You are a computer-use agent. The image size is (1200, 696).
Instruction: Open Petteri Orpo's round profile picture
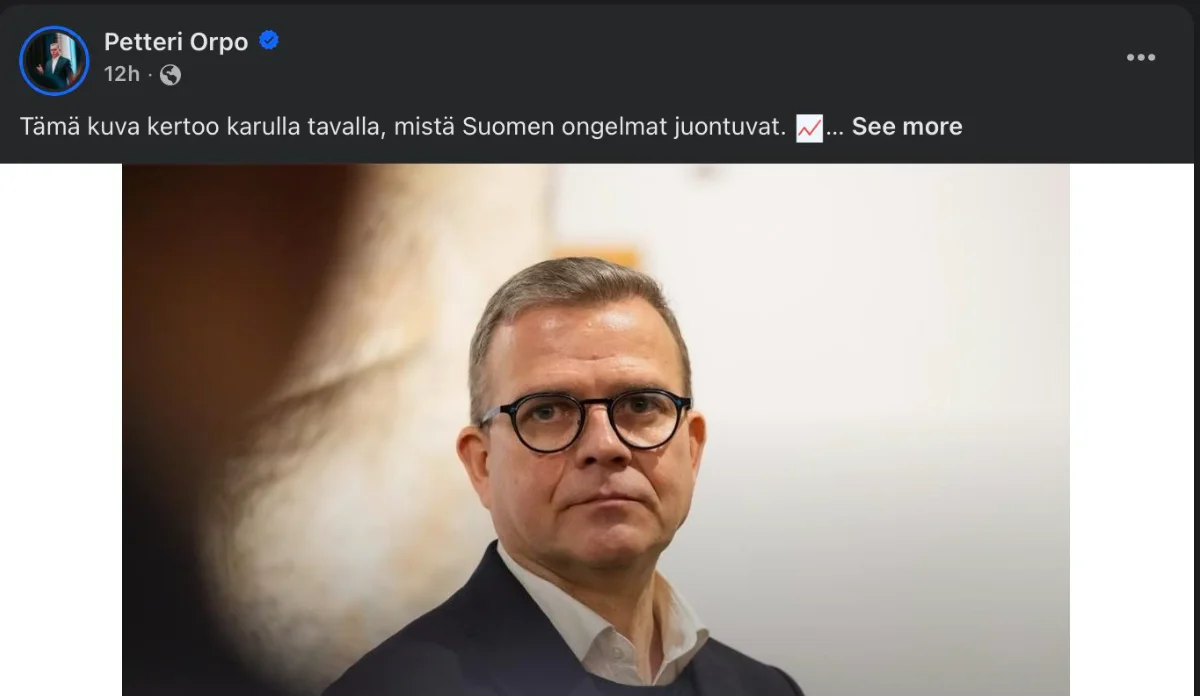(x=54, y=60)
